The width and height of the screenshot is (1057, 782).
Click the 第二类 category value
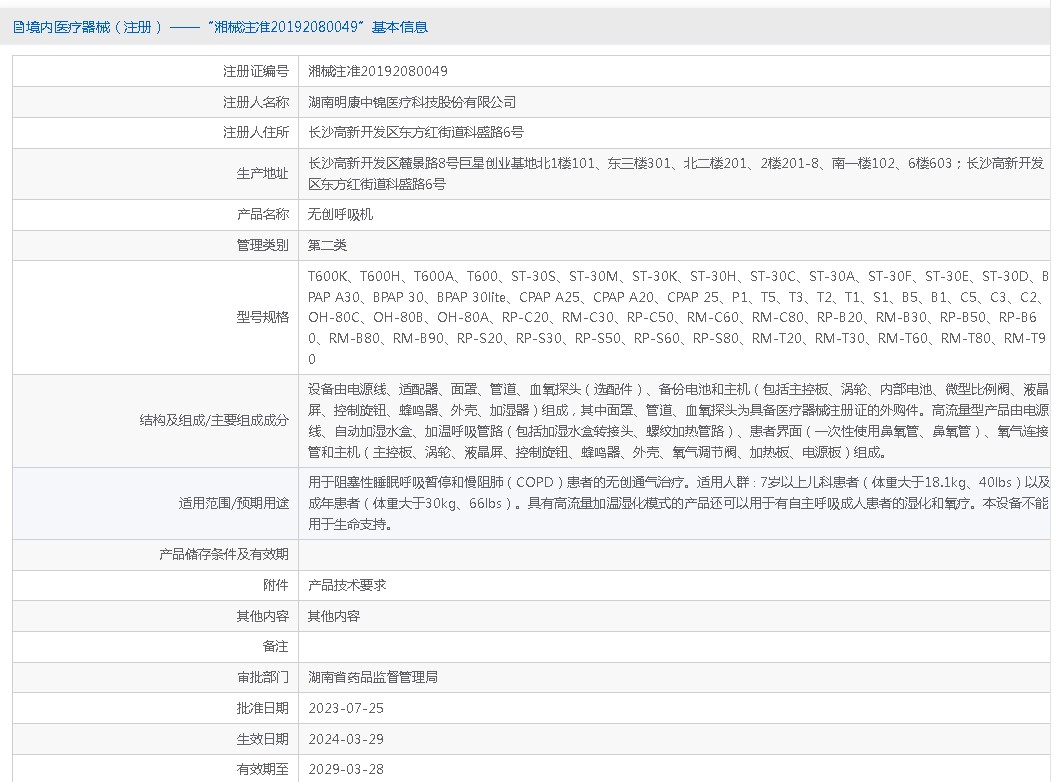click(328, 245)
